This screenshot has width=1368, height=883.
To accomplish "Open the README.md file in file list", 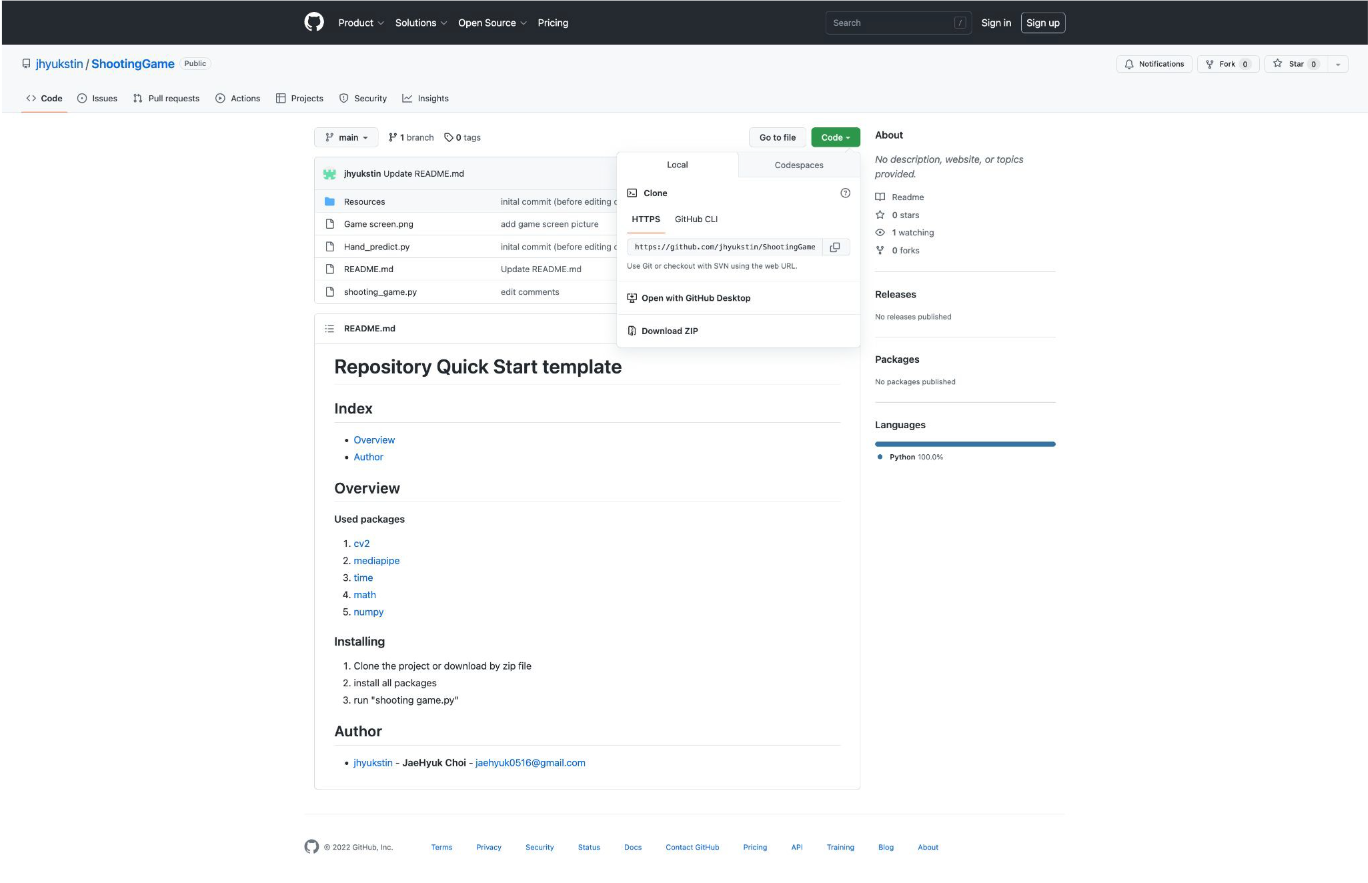I will tap(369, 269).
